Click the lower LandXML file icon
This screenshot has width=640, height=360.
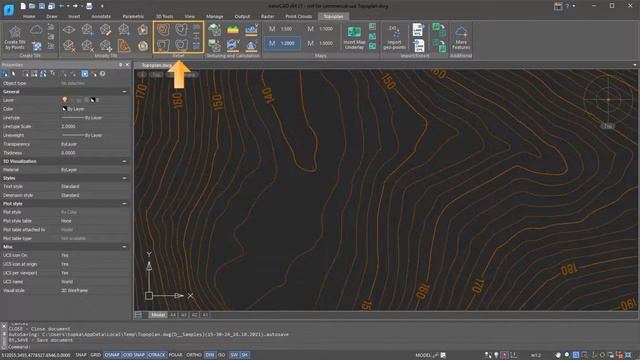[418, 45]
